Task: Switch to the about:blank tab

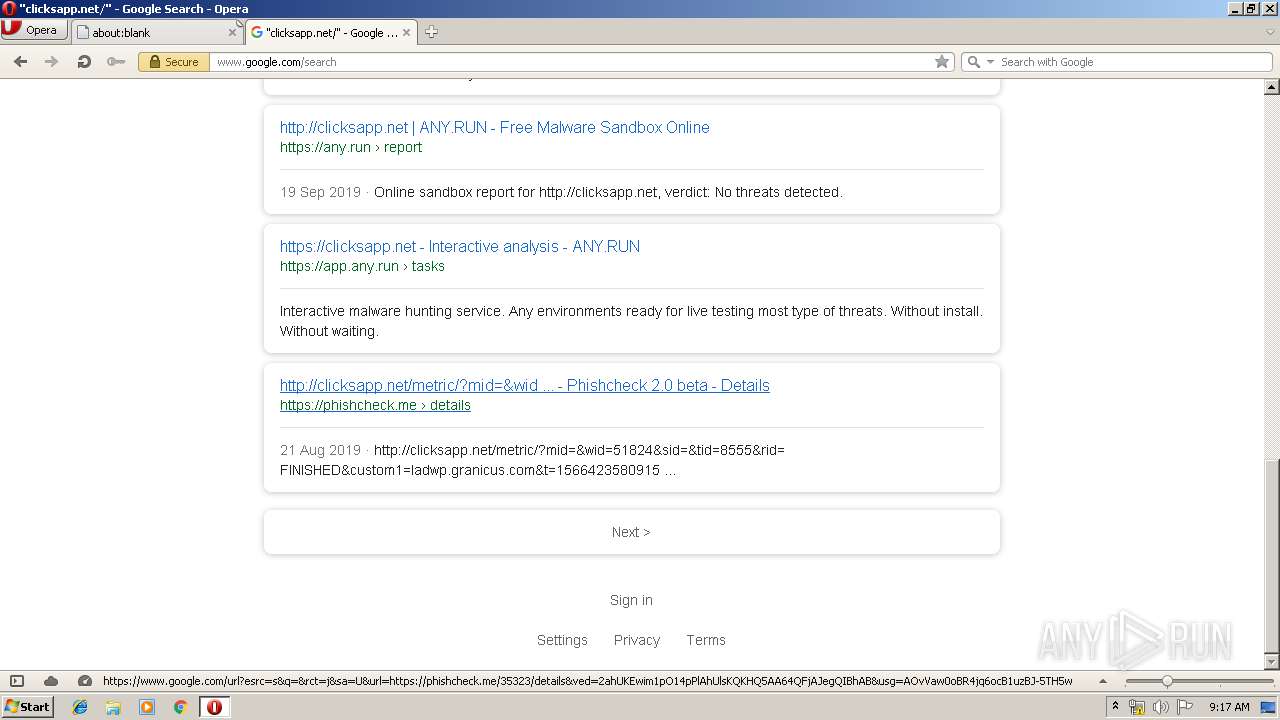Action: [x=158, y=32]
